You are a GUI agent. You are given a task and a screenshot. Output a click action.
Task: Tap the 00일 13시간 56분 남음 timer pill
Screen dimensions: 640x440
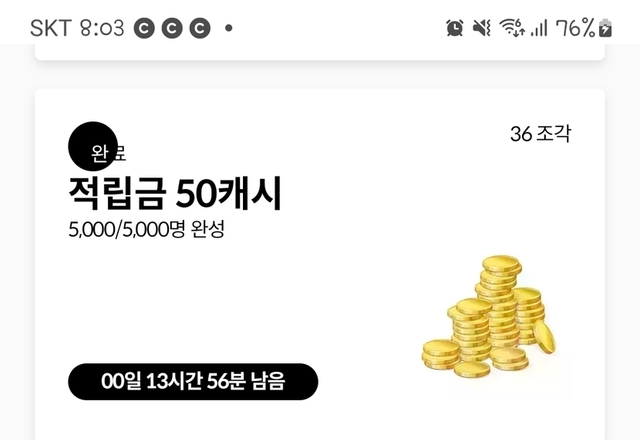point(193,382)
